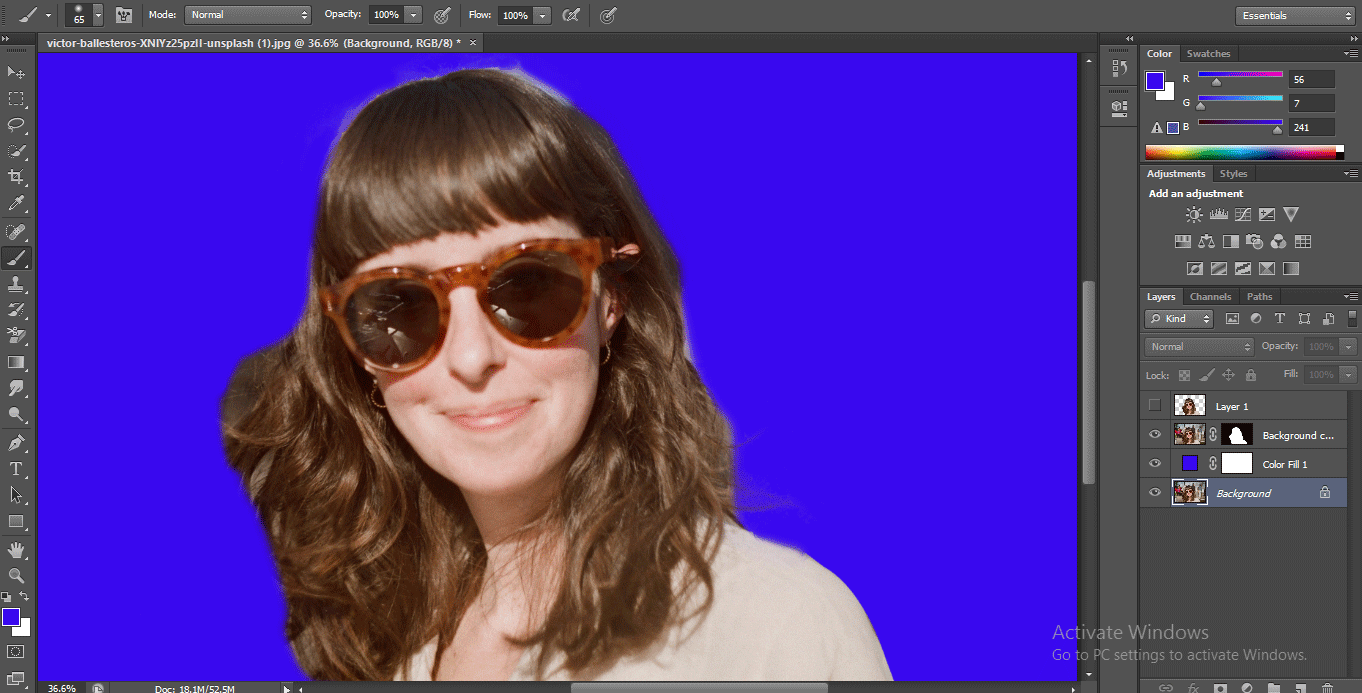Select the Crop tool
The image size is (1362, 693).
click(x=16, y=177)
